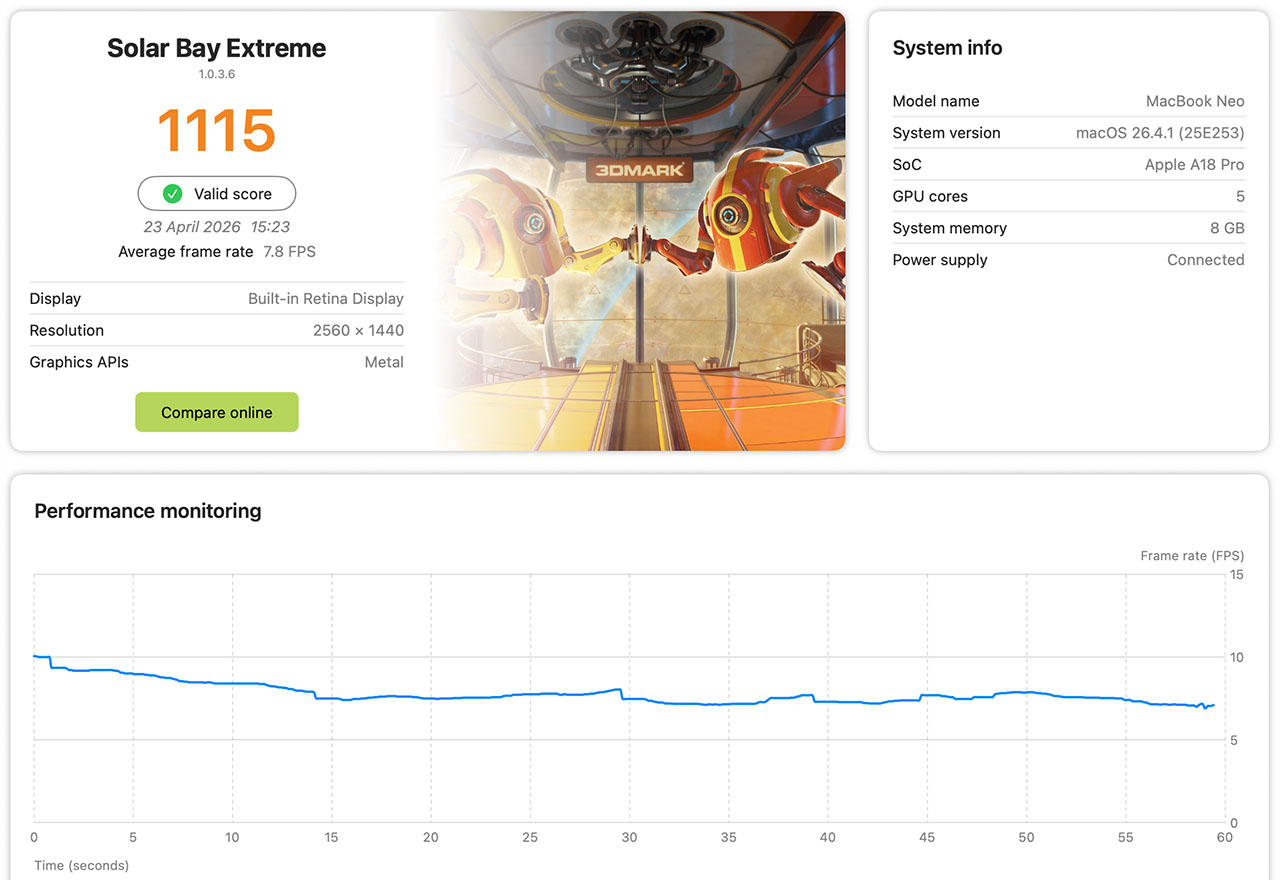
Task: Select the Performance monitoring heading
Action: click(x=147, y=510)
